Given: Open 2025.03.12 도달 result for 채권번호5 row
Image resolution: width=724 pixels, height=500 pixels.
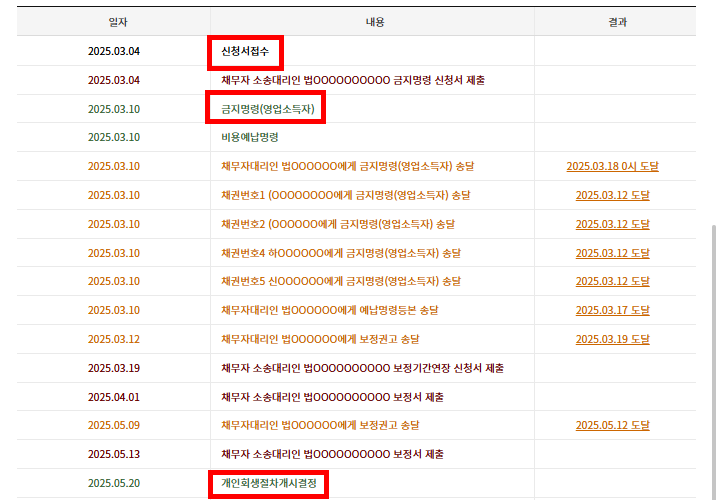Looking at the screenshot, I should [612, 282].
